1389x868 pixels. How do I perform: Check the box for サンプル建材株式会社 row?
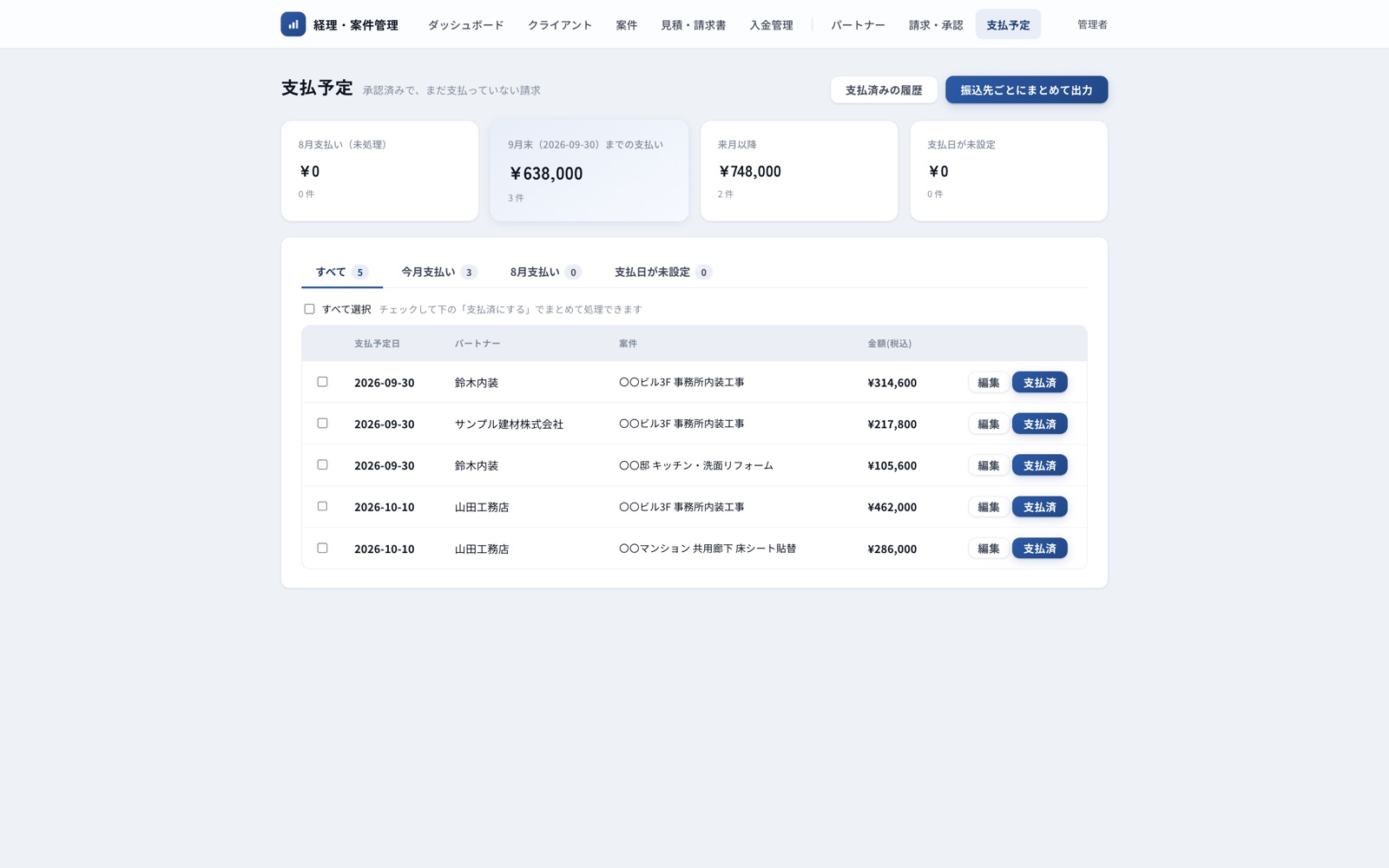coord(322,424)
